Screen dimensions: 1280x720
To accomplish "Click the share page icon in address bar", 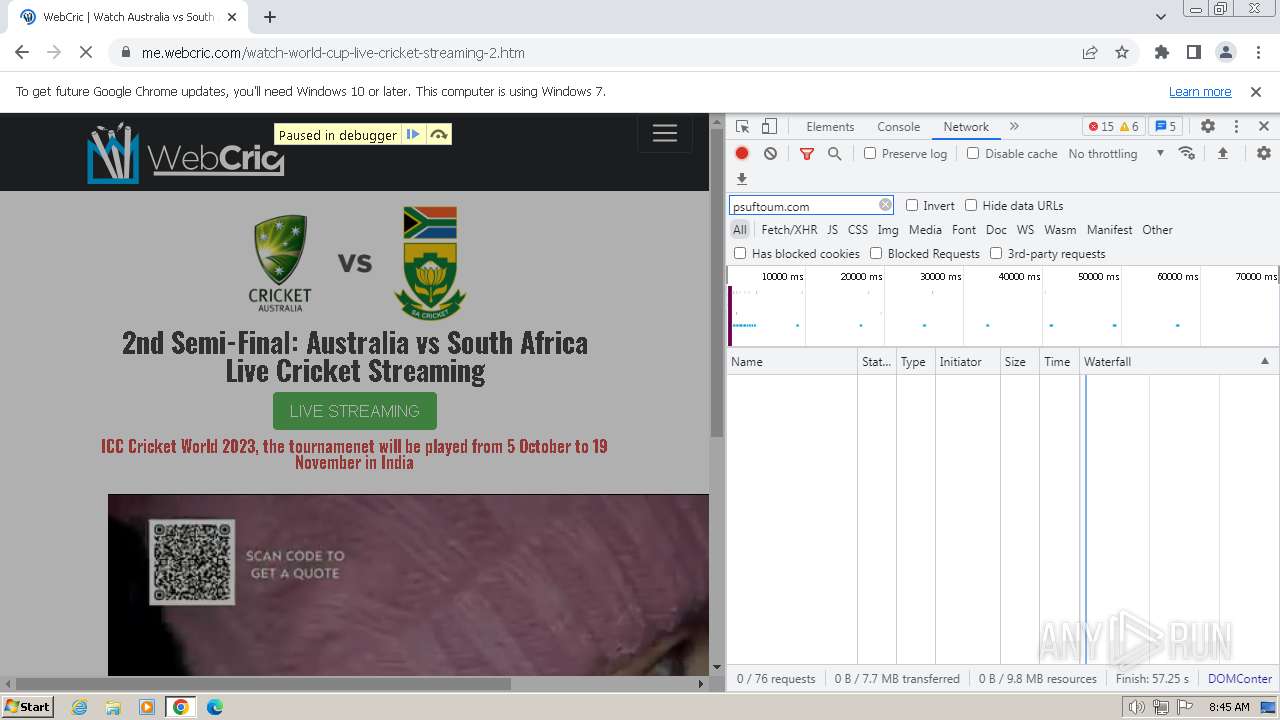I will pyautogui.click(x=1090, y=53).
